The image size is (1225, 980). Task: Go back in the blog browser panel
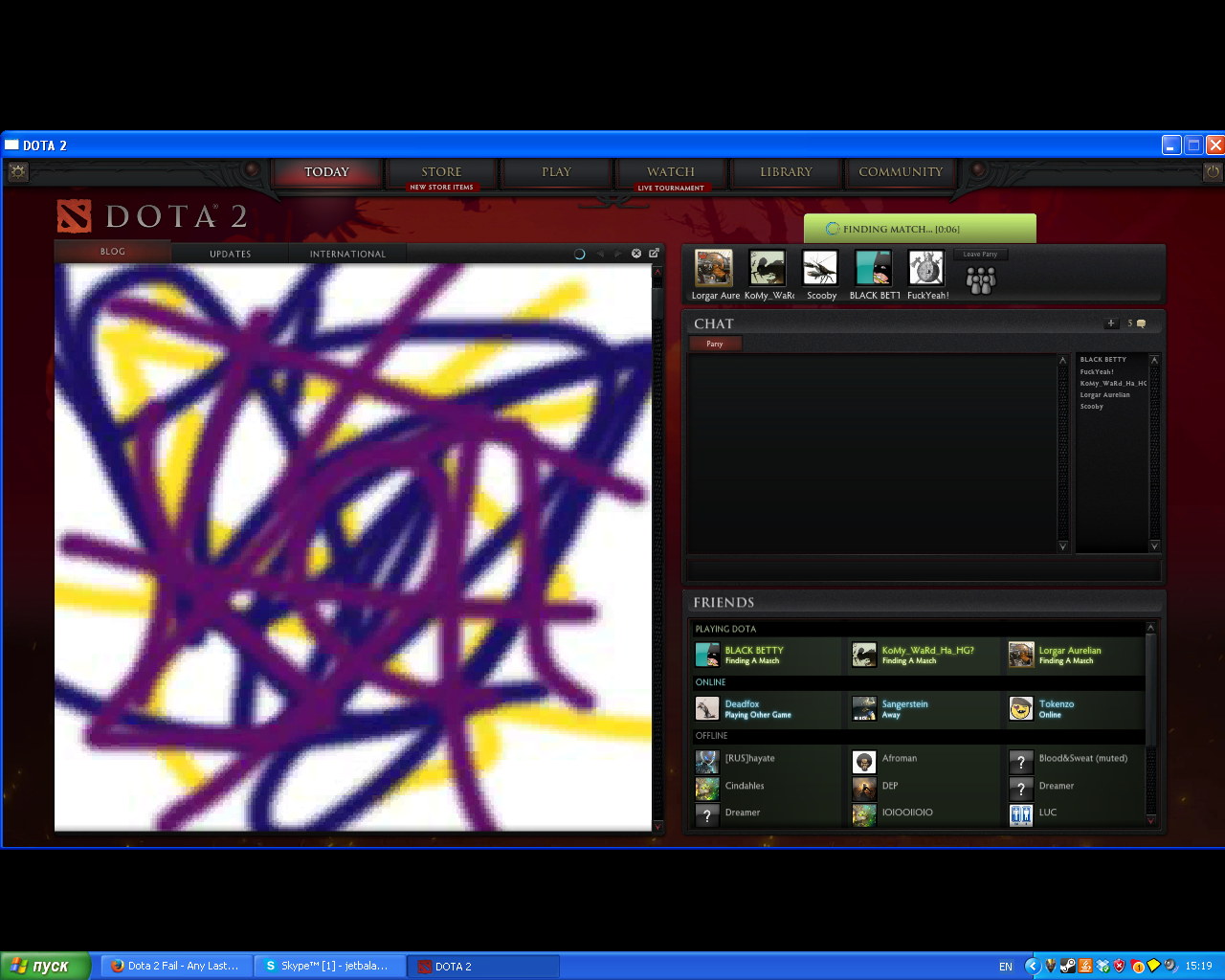tap(600, 254)
